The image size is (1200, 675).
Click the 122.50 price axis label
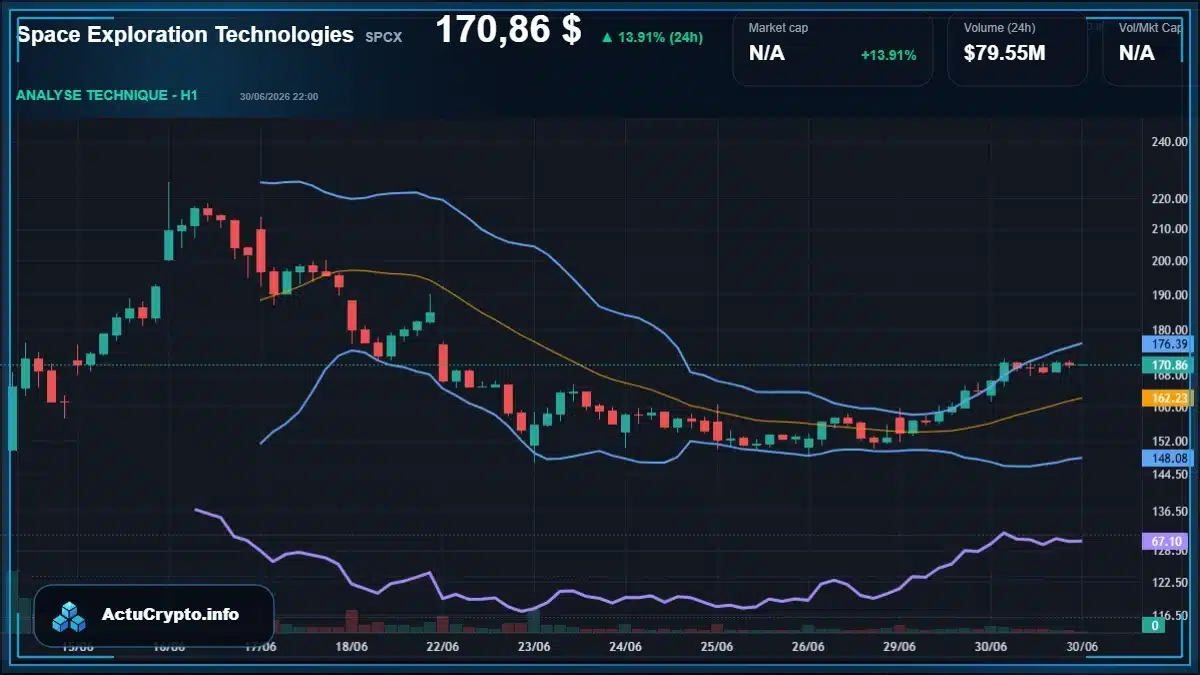1168,582
